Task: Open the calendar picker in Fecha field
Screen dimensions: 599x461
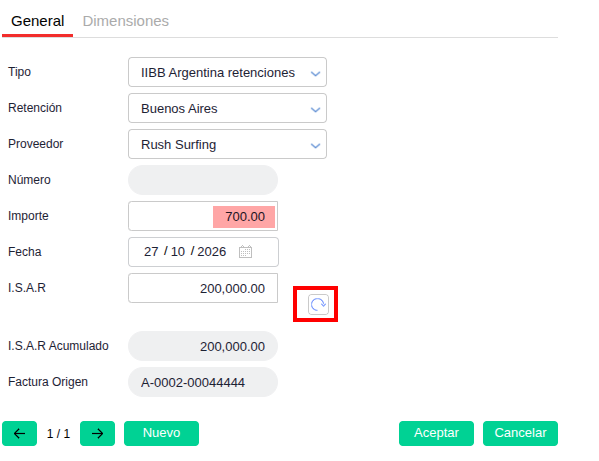Action: pyautogui.click(x=245, y=252)
